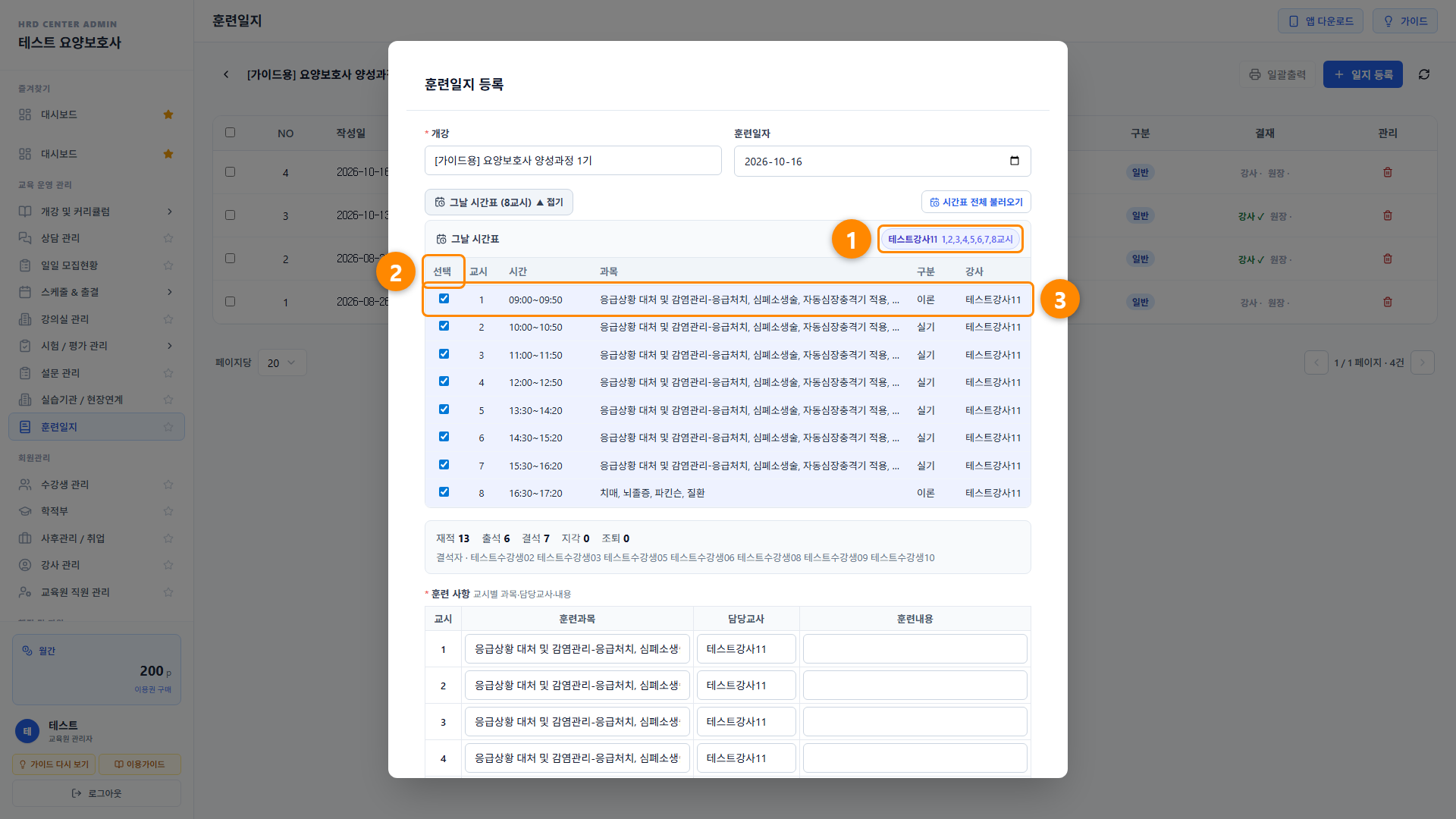Delete training log row number 3
This screenshot has width=1456, height=819.
click(x=1387, y=215)
